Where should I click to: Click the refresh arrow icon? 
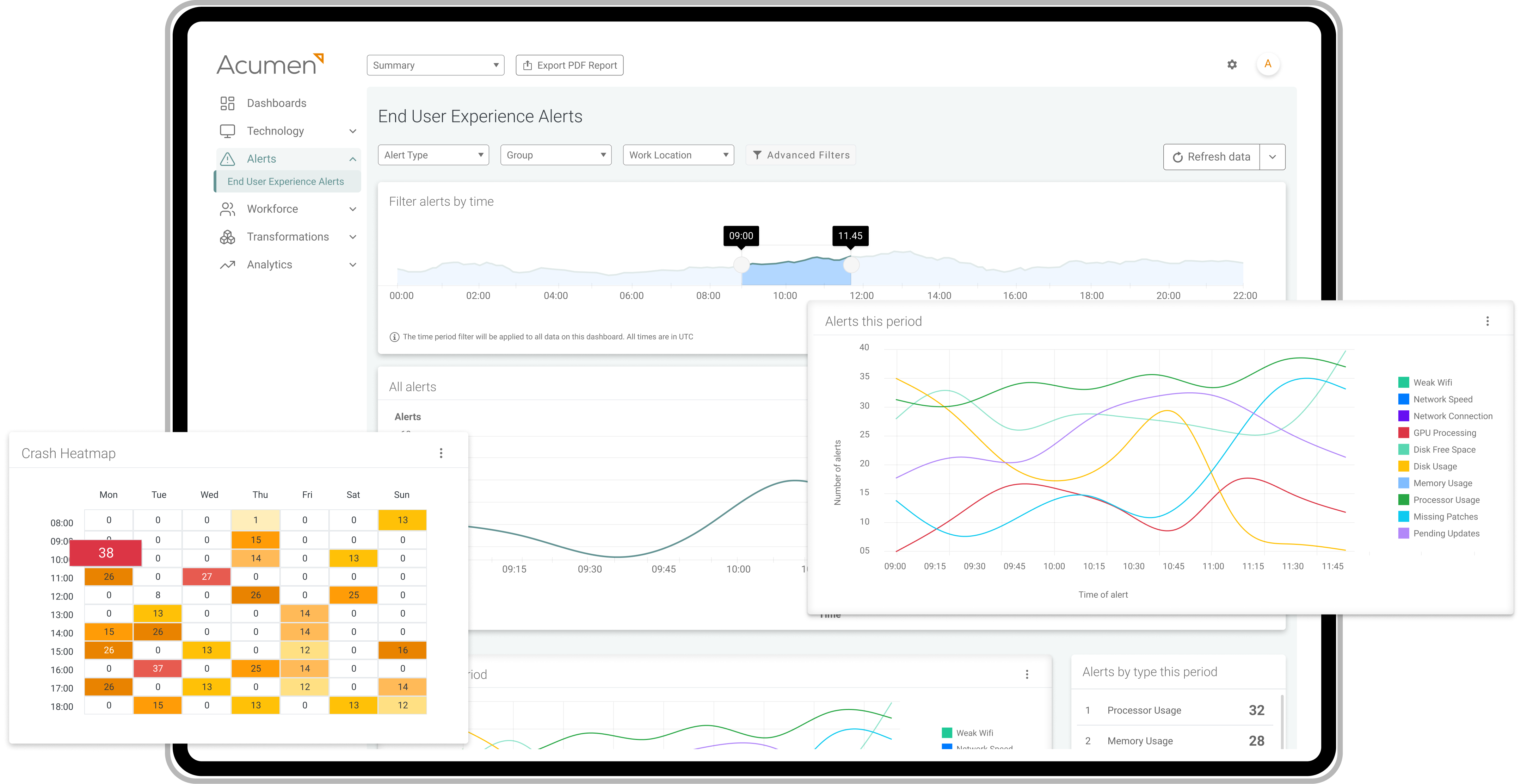pyautogui.click(x=1178, y=157)
